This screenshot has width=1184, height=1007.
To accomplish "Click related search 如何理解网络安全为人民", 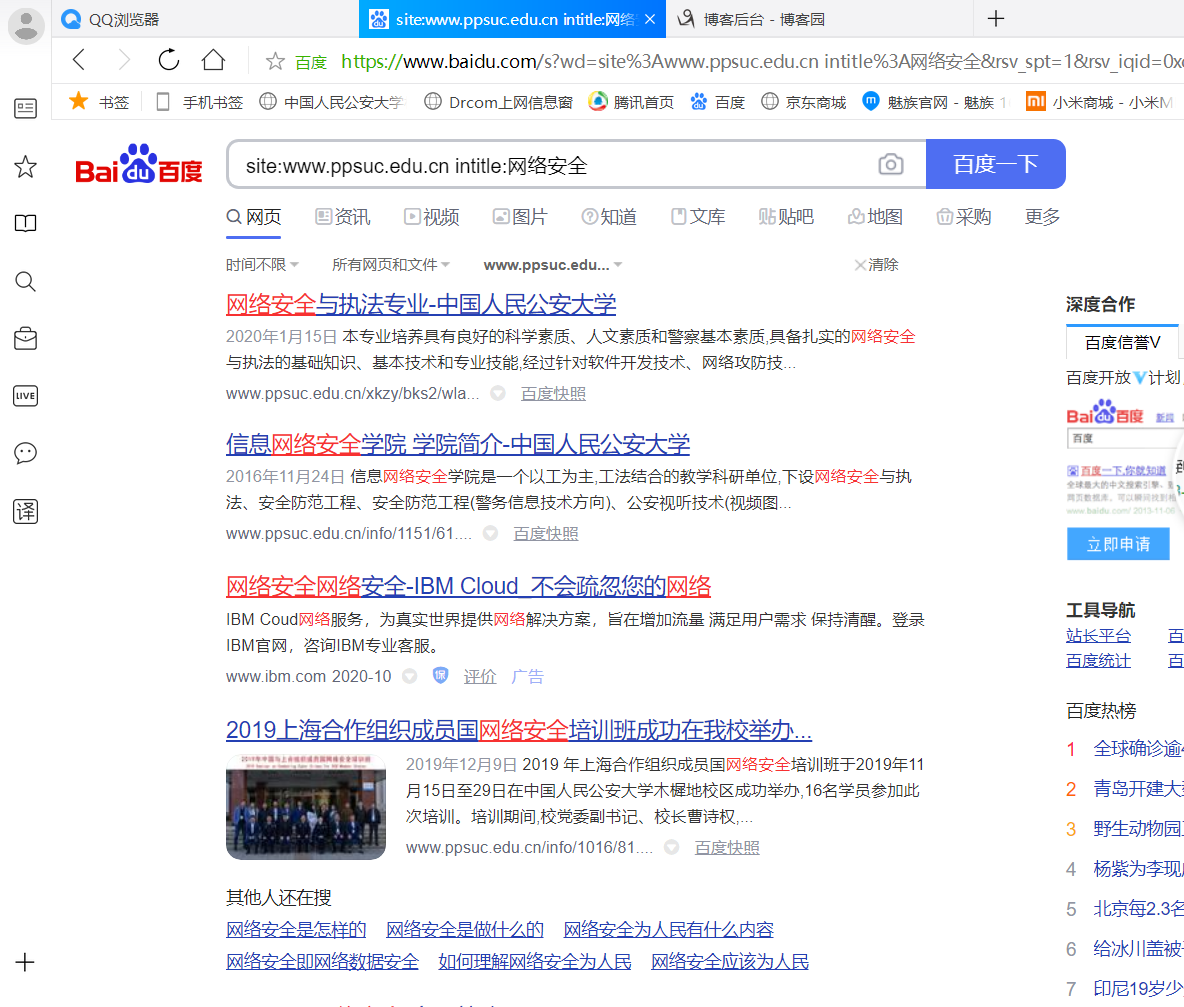I will 535,962.
